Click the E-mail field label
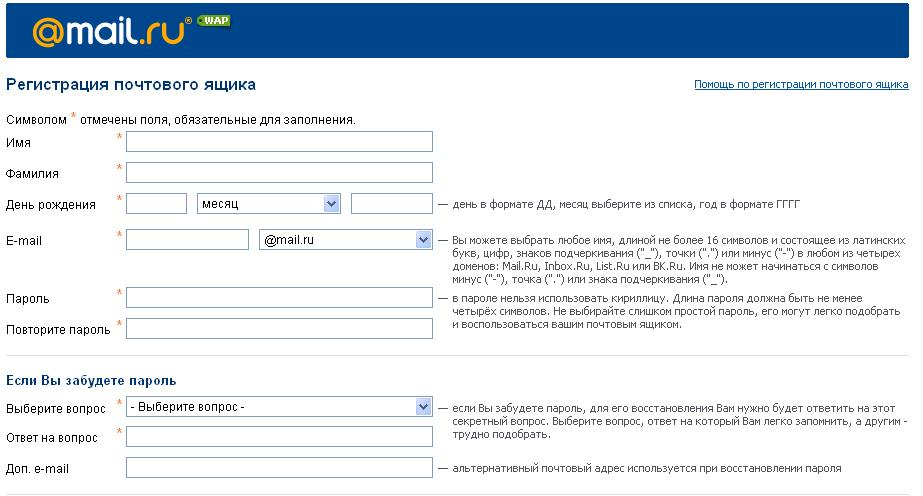The height and width of the screenshot is (496, 923). click(24, 241)
